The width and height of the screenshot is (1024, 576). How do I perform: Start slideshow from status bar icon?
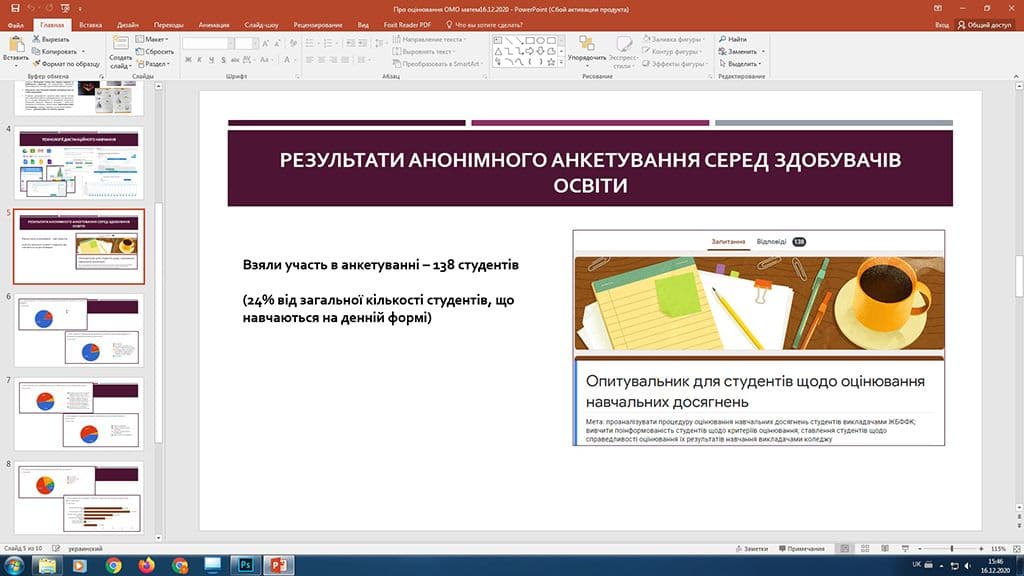905,549
